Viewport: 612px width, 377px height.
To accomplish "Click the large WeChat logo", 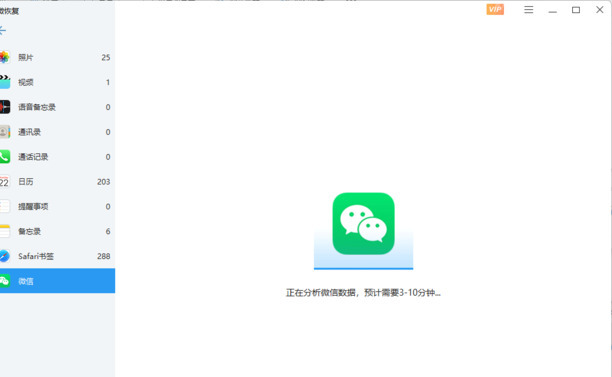I will tap(363, 224).
